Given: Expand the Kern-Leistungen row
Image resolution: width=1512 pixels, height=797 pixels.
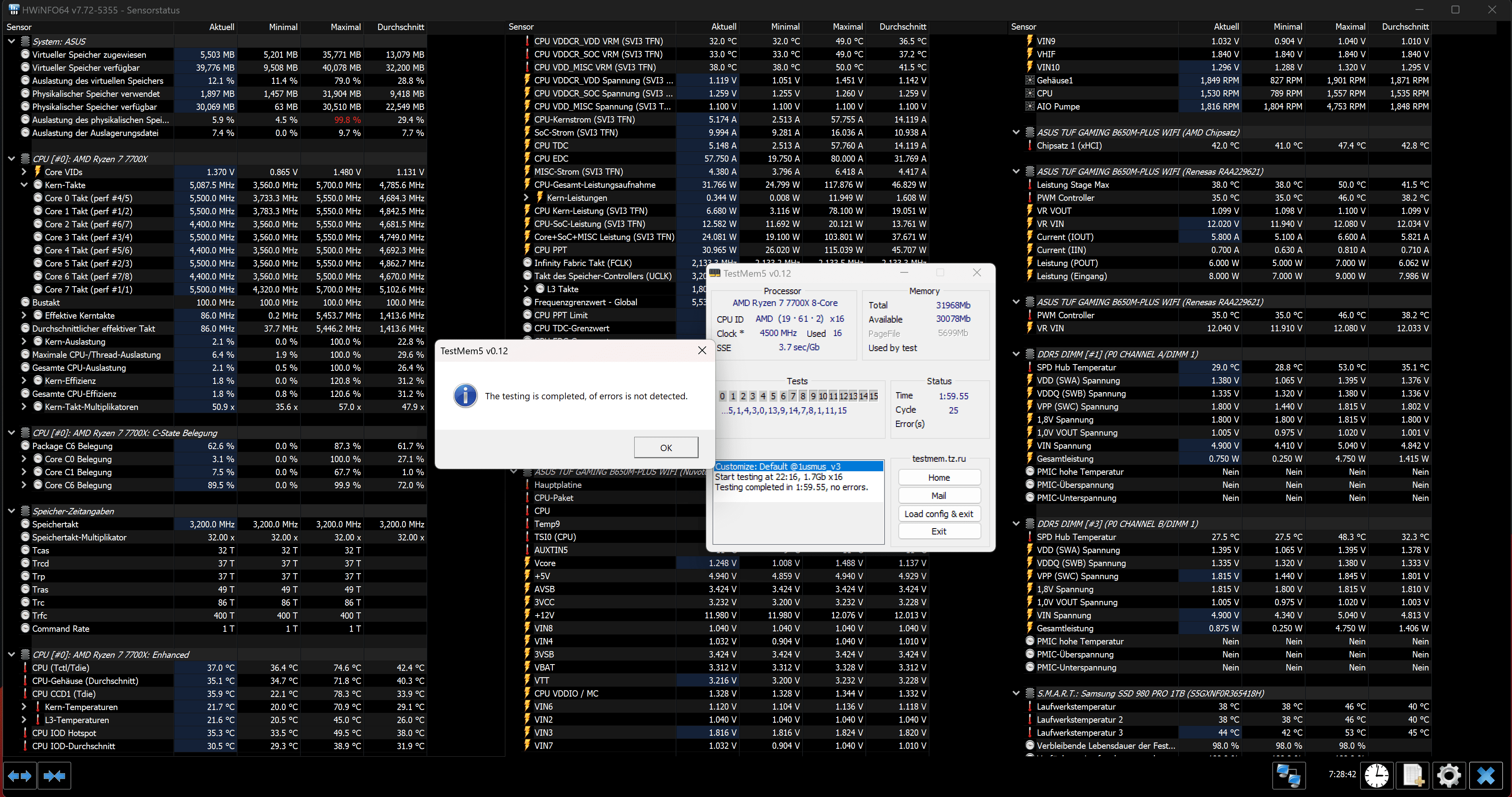Looking at the screenshot, I should 527,197.
